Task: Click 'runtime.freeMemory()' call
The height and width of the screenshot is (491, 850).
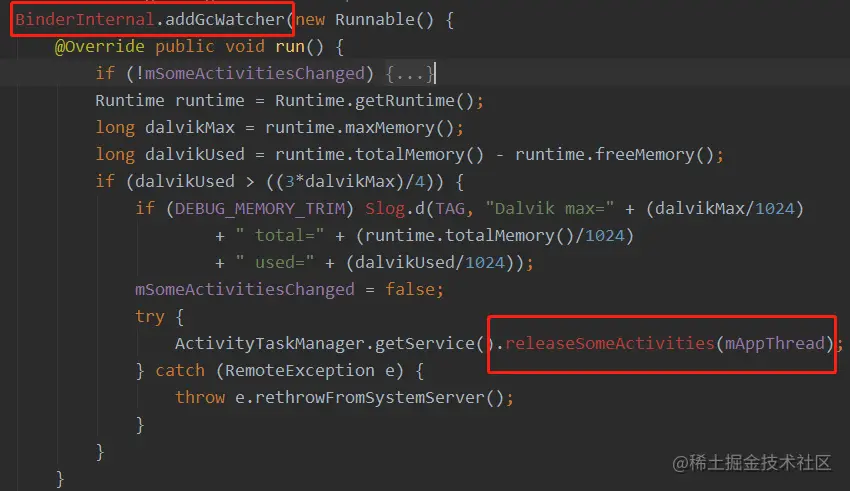Action: click(615, 155)
